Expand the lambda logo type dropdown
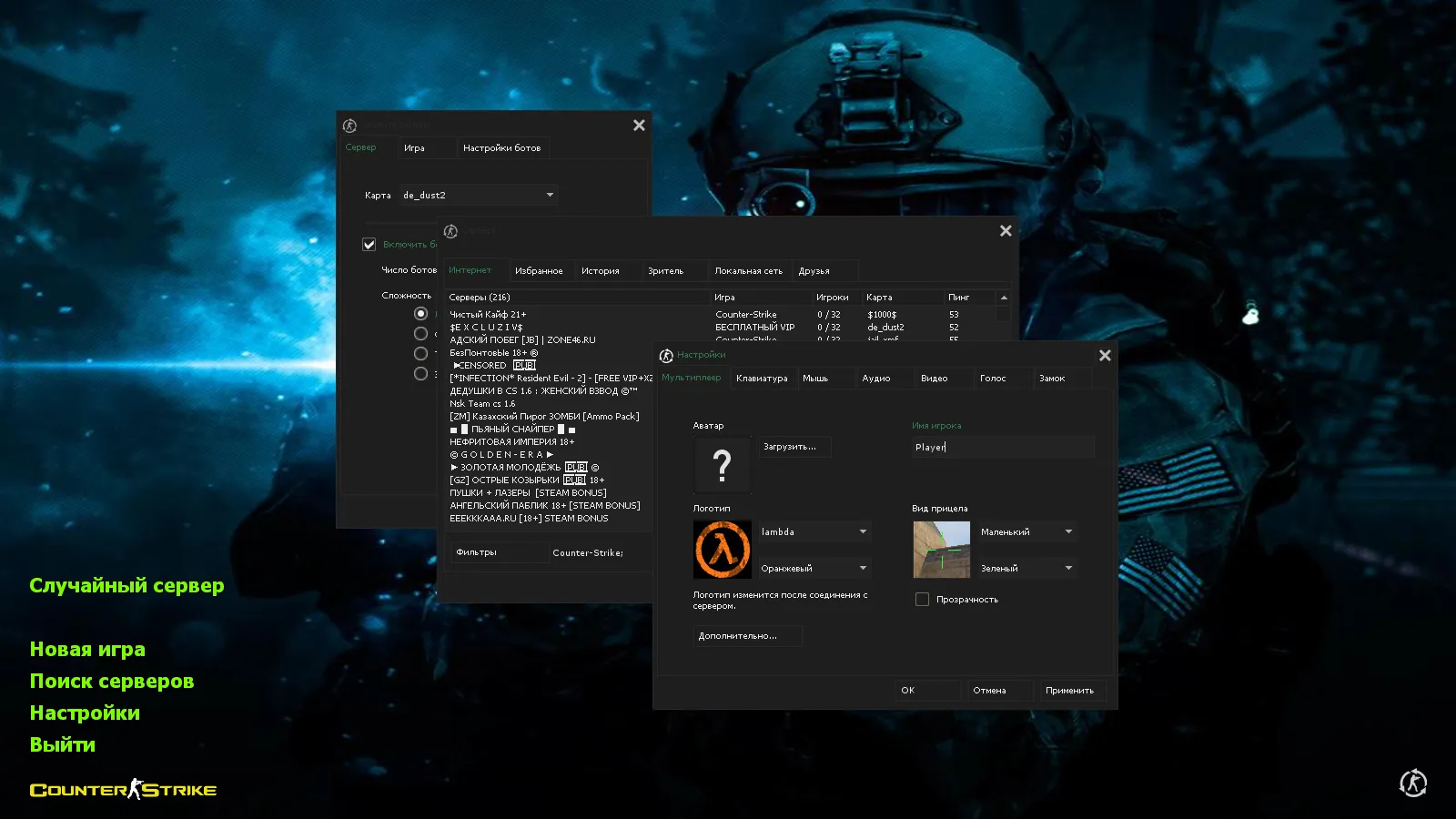 814,532
